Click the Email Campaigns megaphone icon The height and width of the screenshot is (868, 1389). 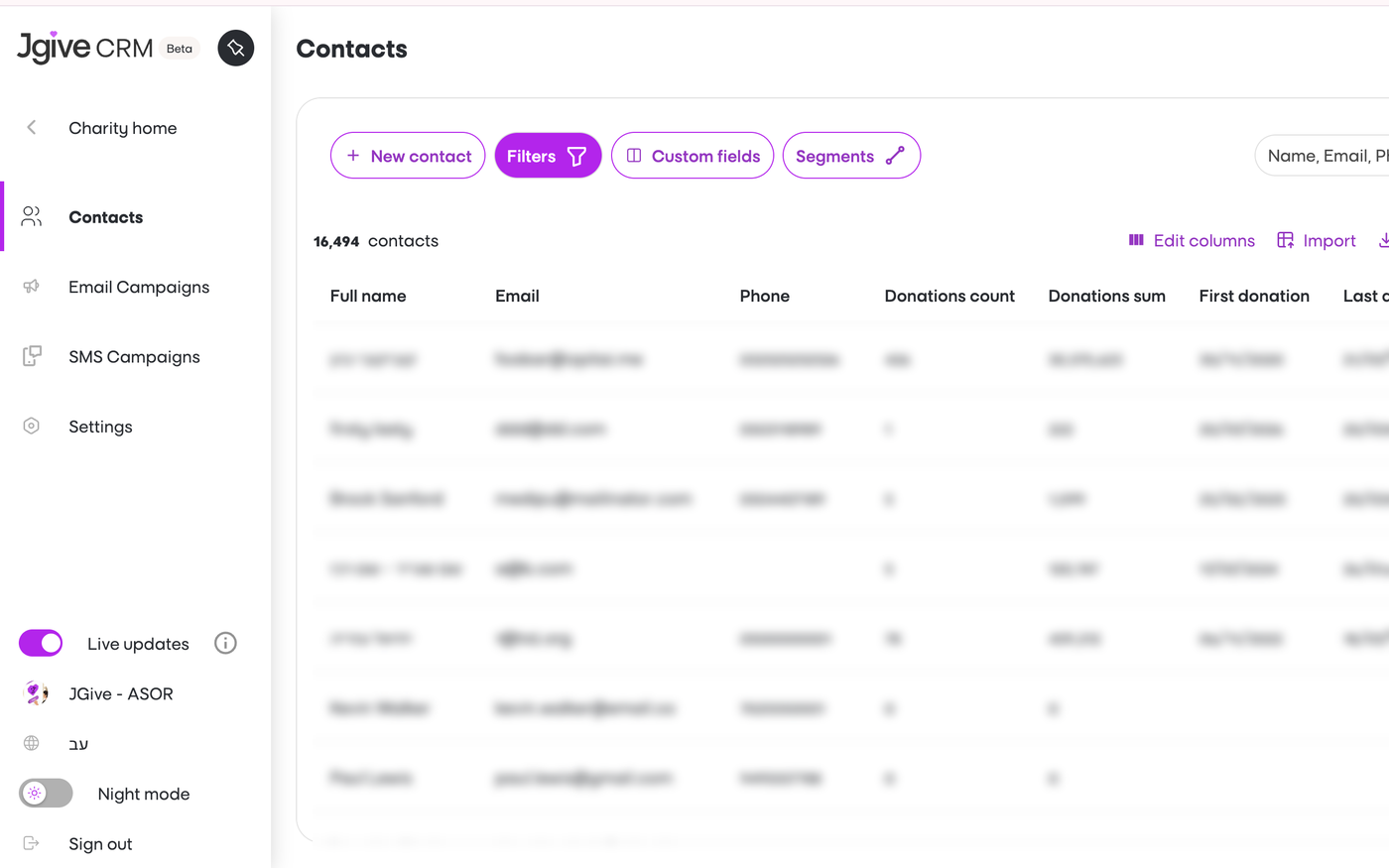(31, 287)
